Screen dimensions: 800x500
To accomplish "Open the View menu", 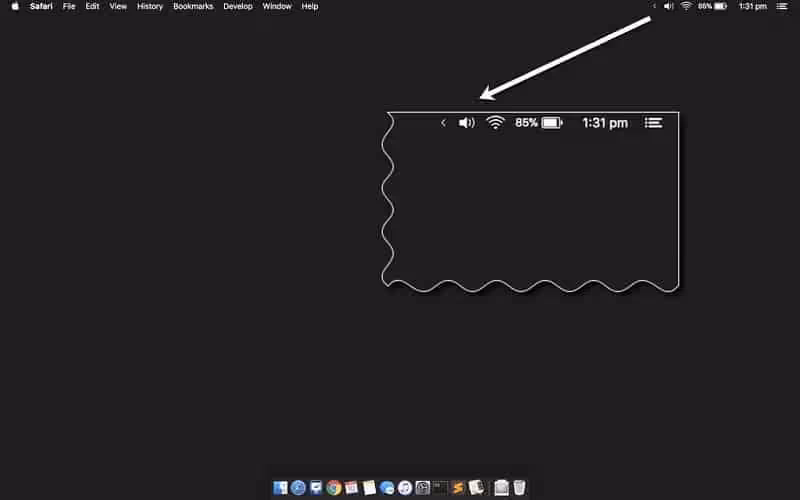I will pos(118,6).
